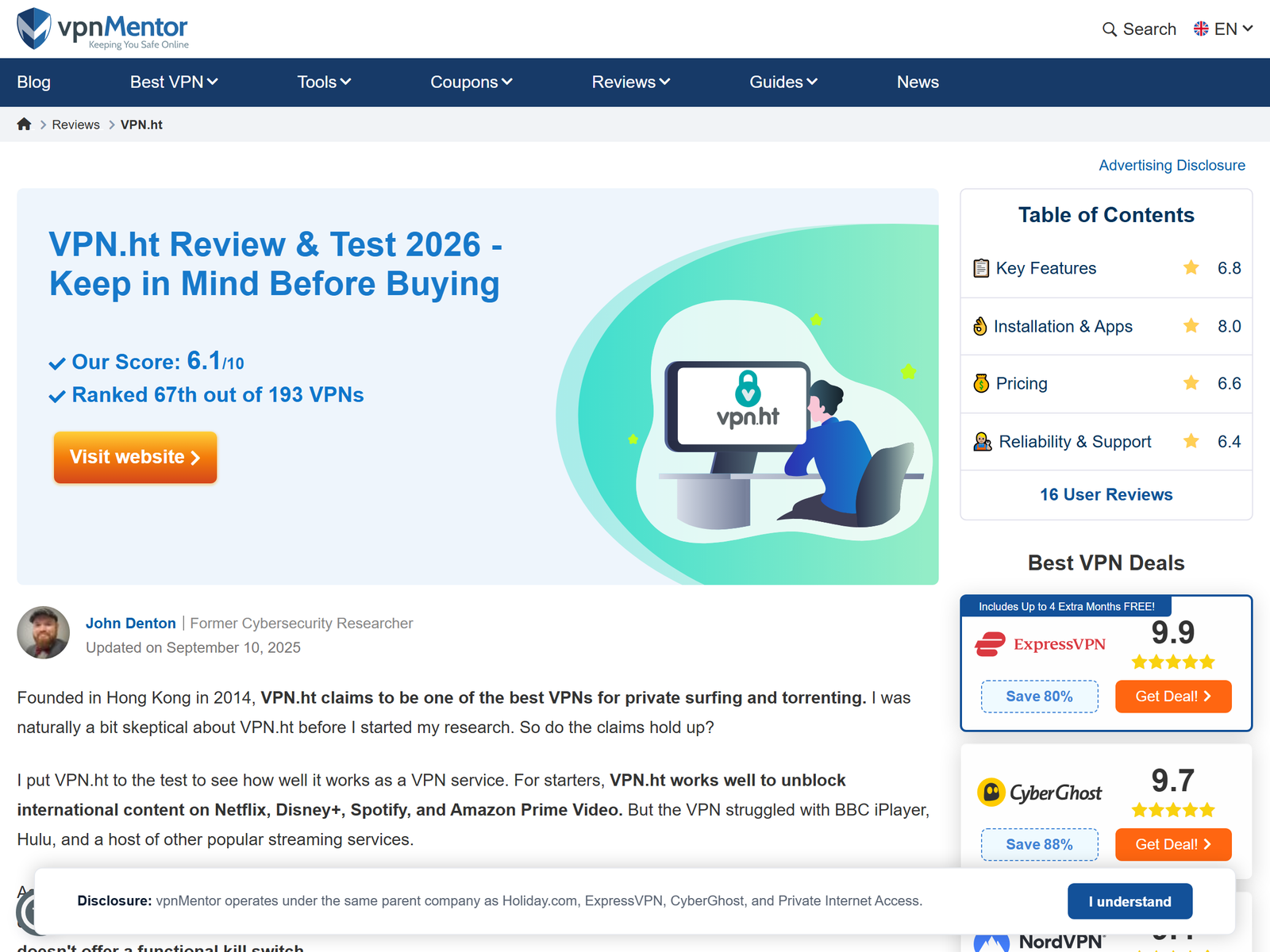This screenshot has height=952, width=1270.
Task: Expand the Reviews navigation menu
Action: click(x=631, y=83)
